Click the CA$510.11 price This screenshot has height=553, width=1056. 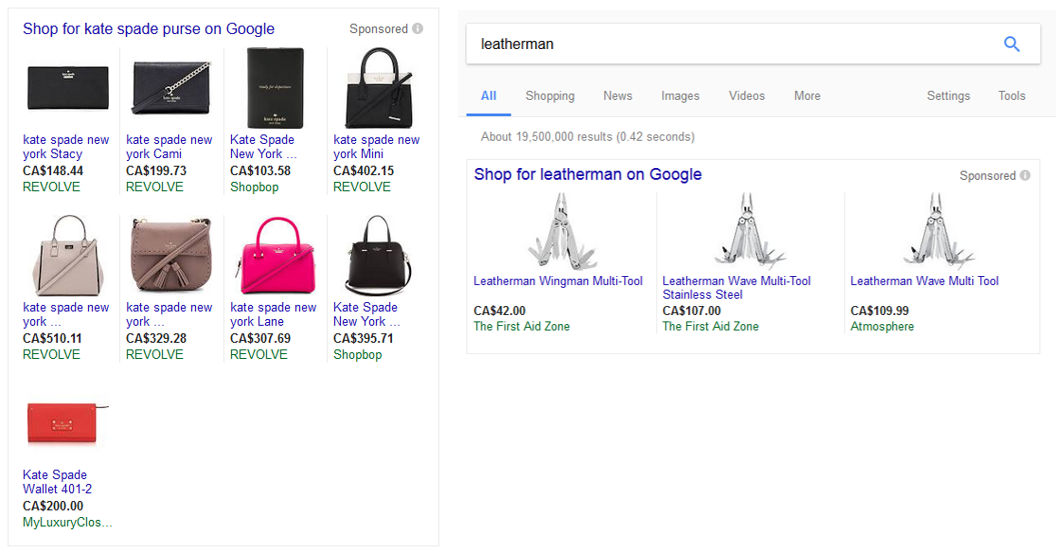tap(52, 339)
